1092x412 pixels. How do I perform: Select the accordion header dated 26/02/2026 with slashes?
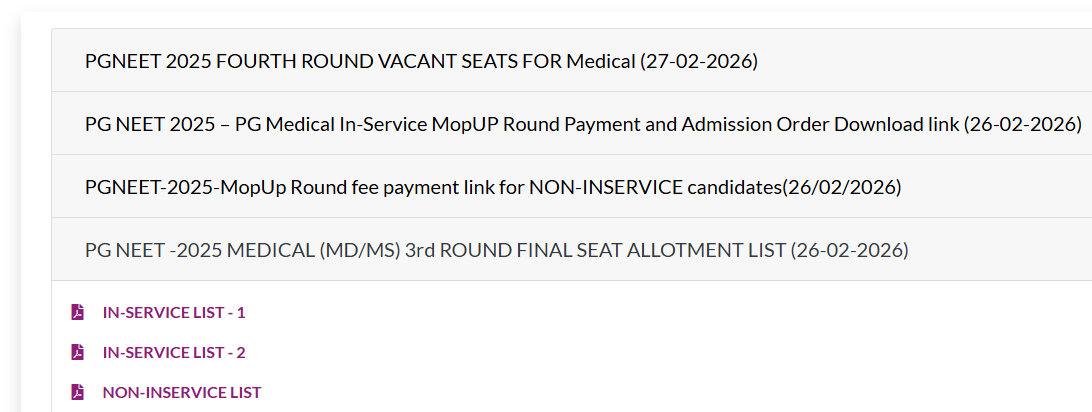click(493, 187)
